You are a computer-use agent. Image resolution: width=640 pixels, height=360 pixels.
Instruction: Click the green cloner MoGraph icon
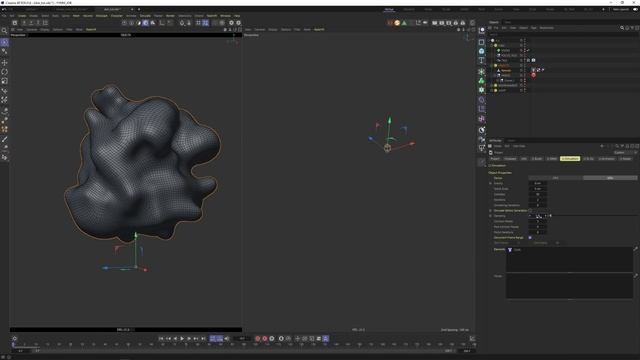[x=482, y=71]
